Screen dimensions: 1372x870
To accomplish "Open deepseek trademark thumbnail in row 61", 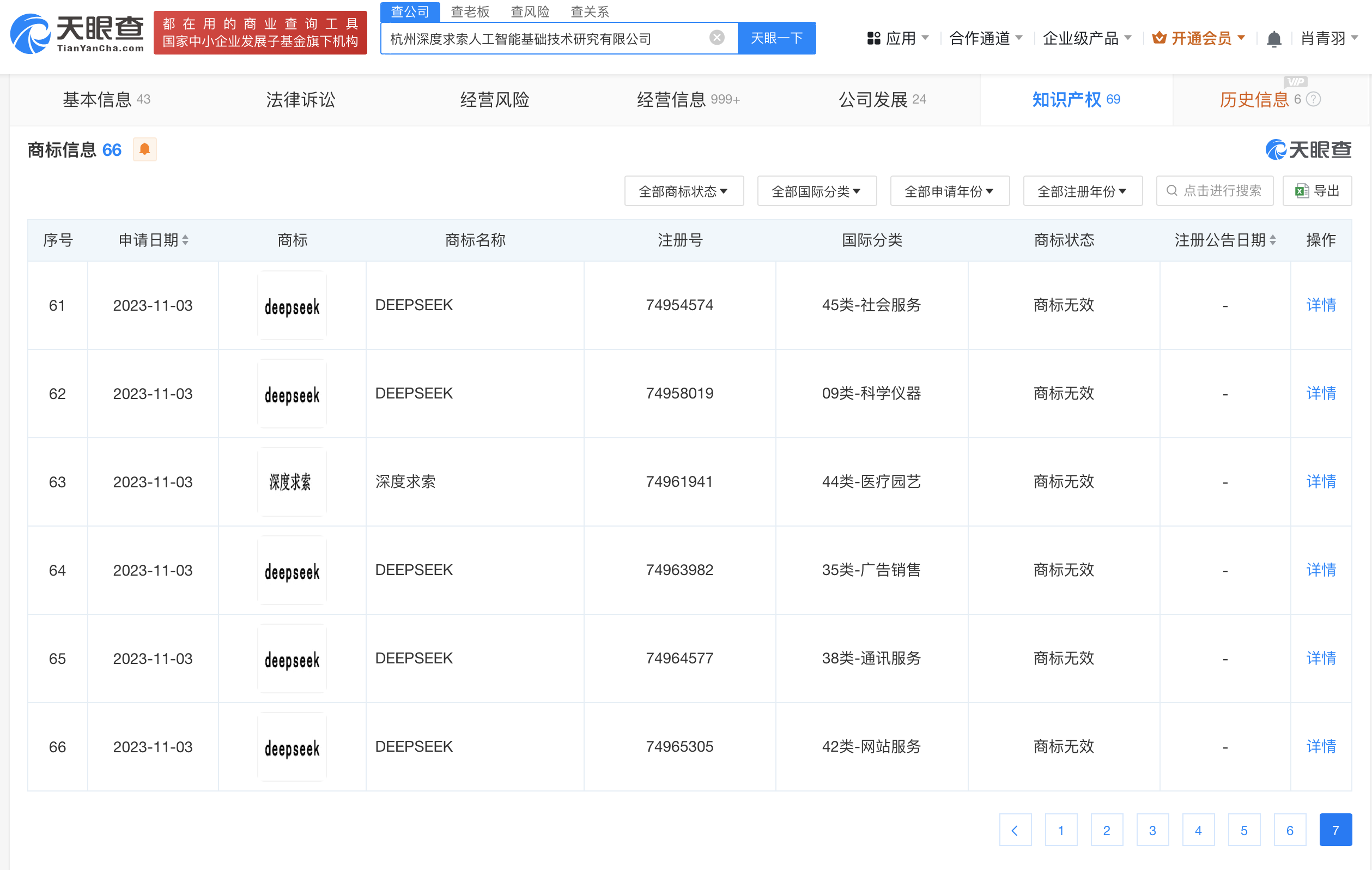I will point(292,306).
